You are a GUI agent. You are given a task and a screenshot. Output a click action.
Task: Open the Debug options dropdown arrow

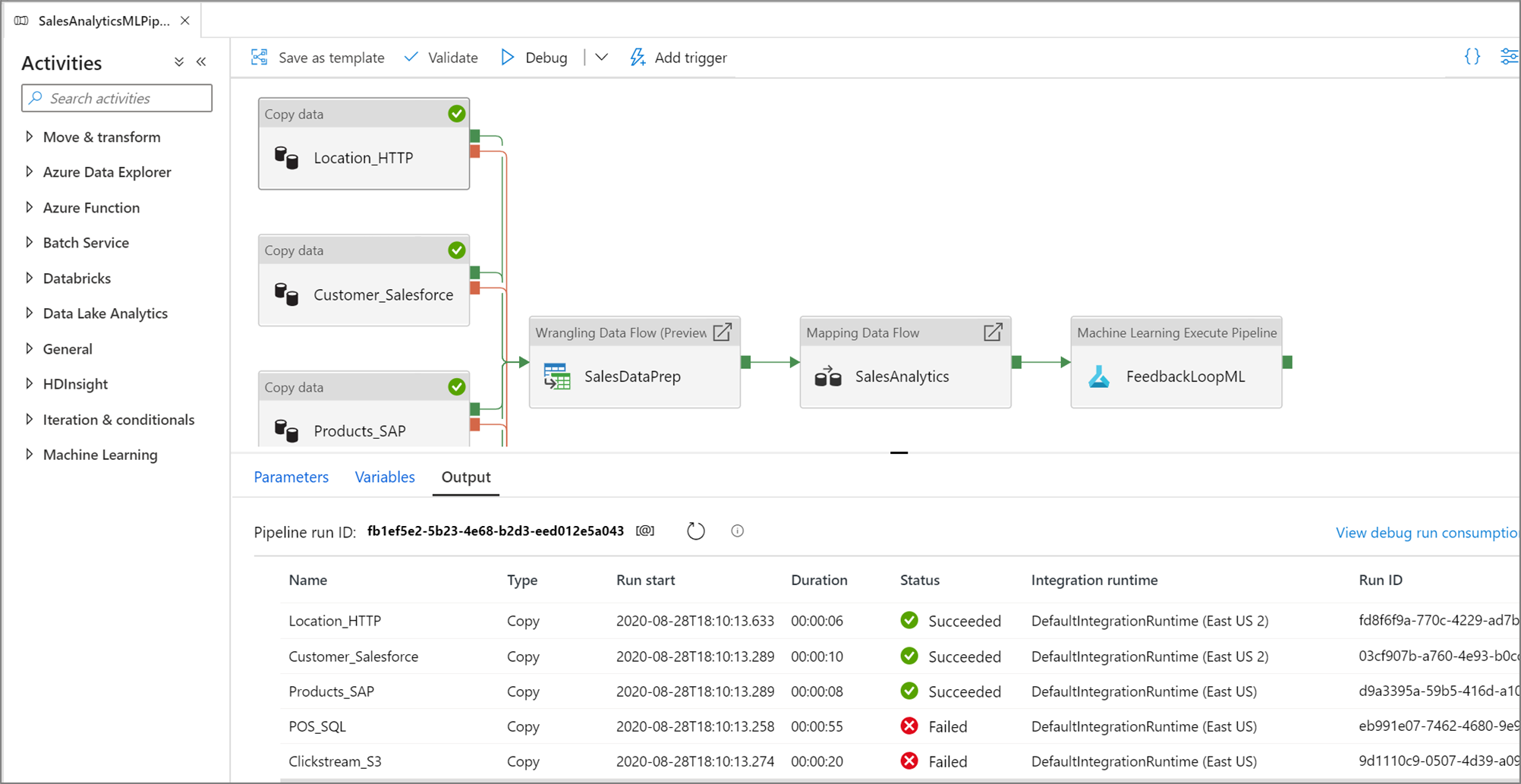pyautogui.click(x=601, y=58)
